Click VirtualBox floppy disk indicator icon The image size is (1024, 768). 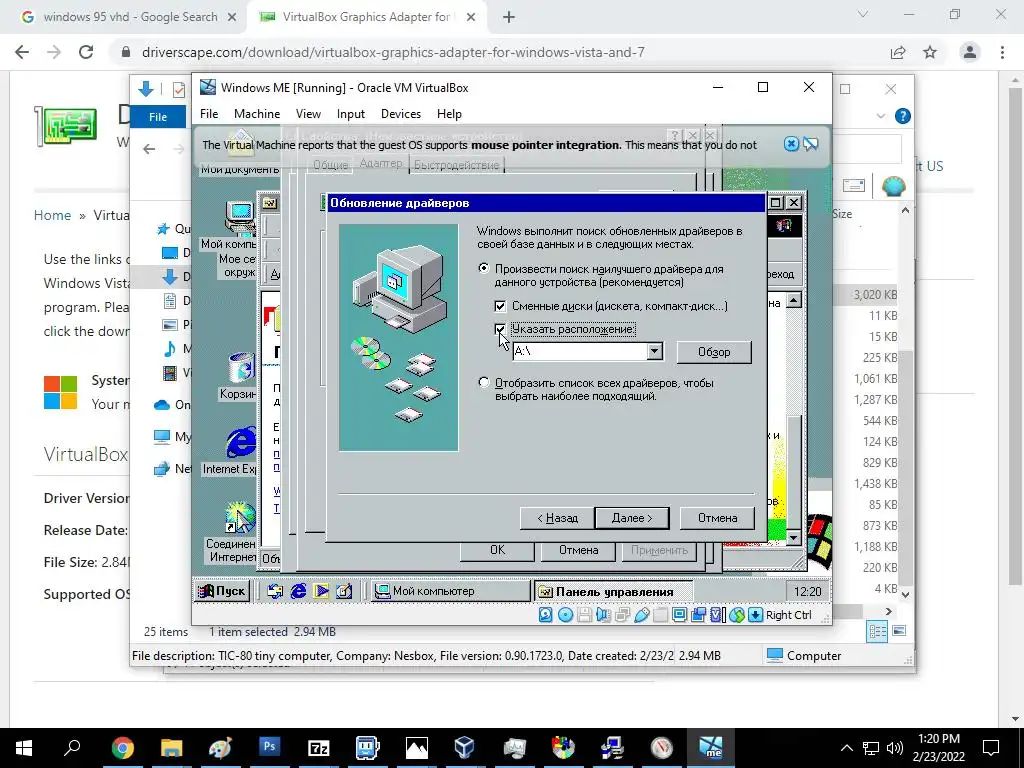pos(584,615)
